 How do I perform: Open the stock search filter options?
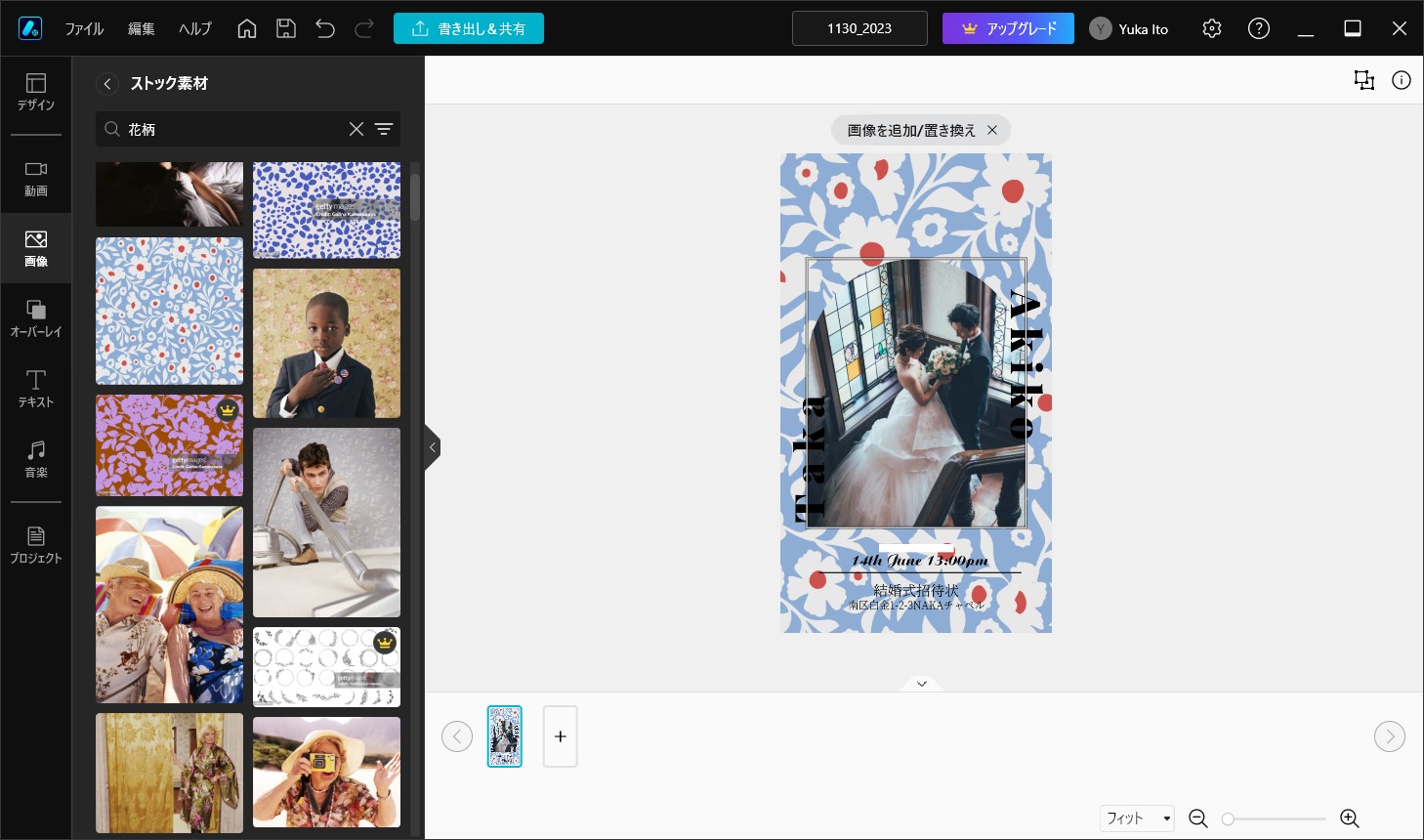pos(384,129)
